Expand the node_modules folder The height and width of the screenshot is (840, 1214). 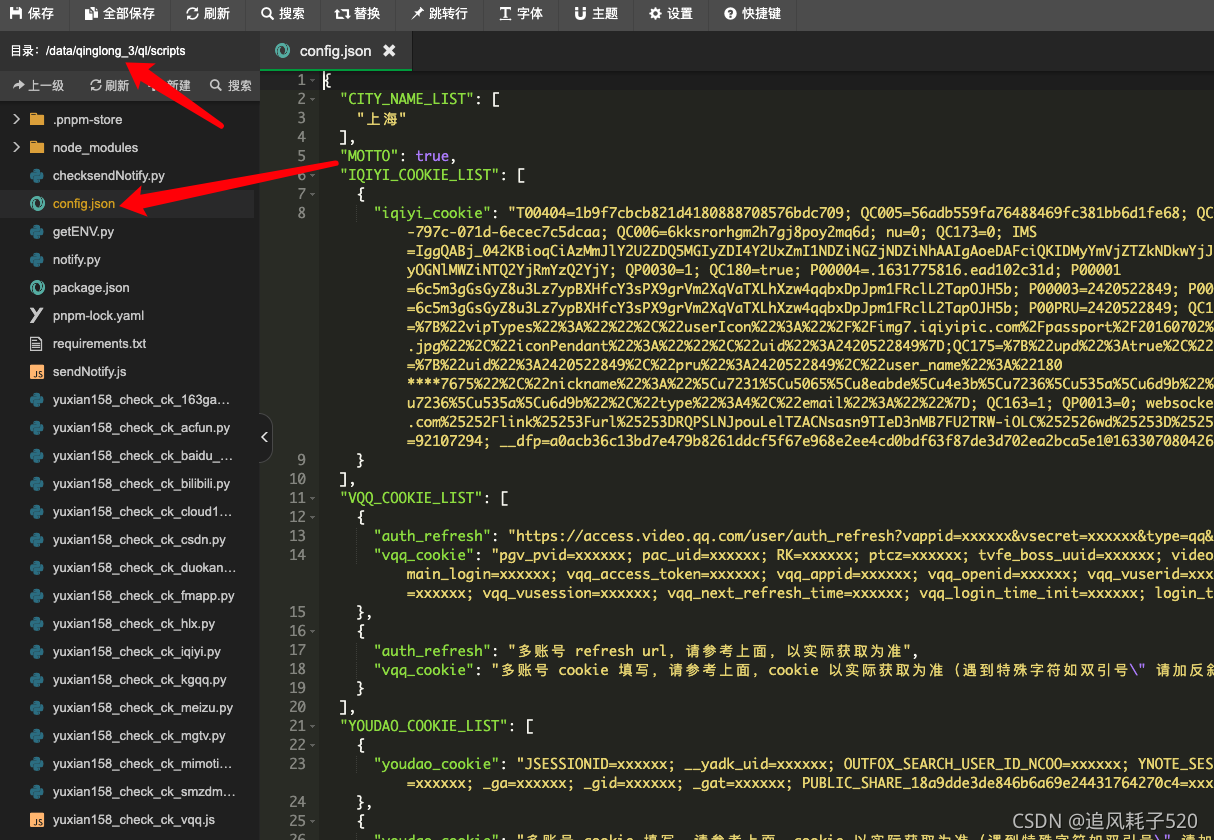(16, 147)
